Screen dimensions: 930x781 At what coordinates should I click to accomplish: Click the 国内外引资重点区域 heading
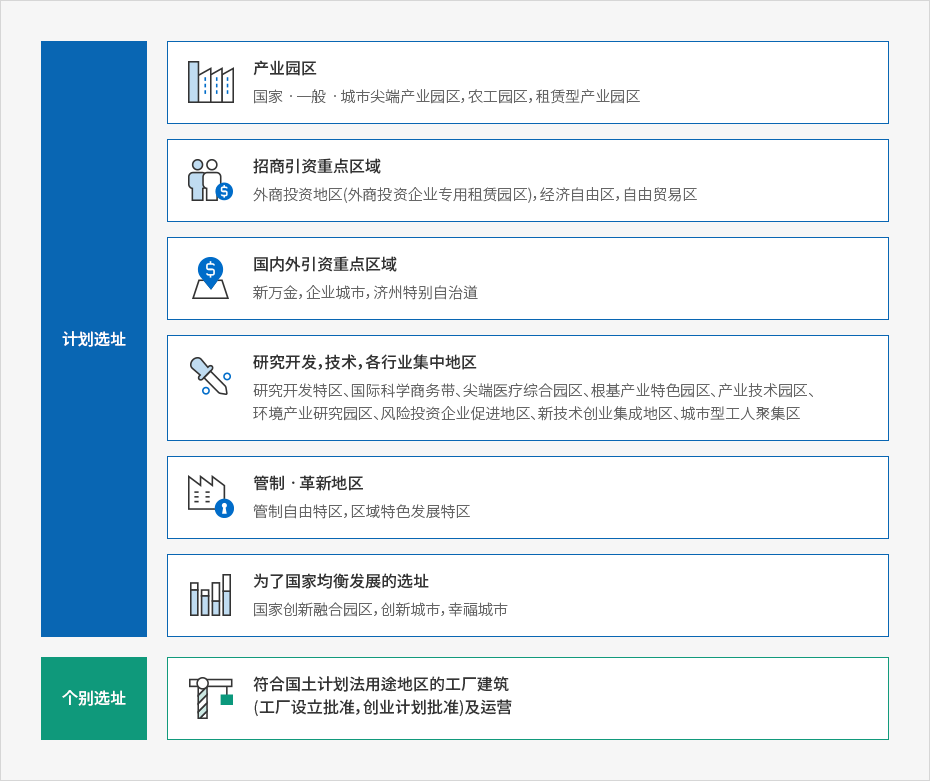click(x=324, y=264)
